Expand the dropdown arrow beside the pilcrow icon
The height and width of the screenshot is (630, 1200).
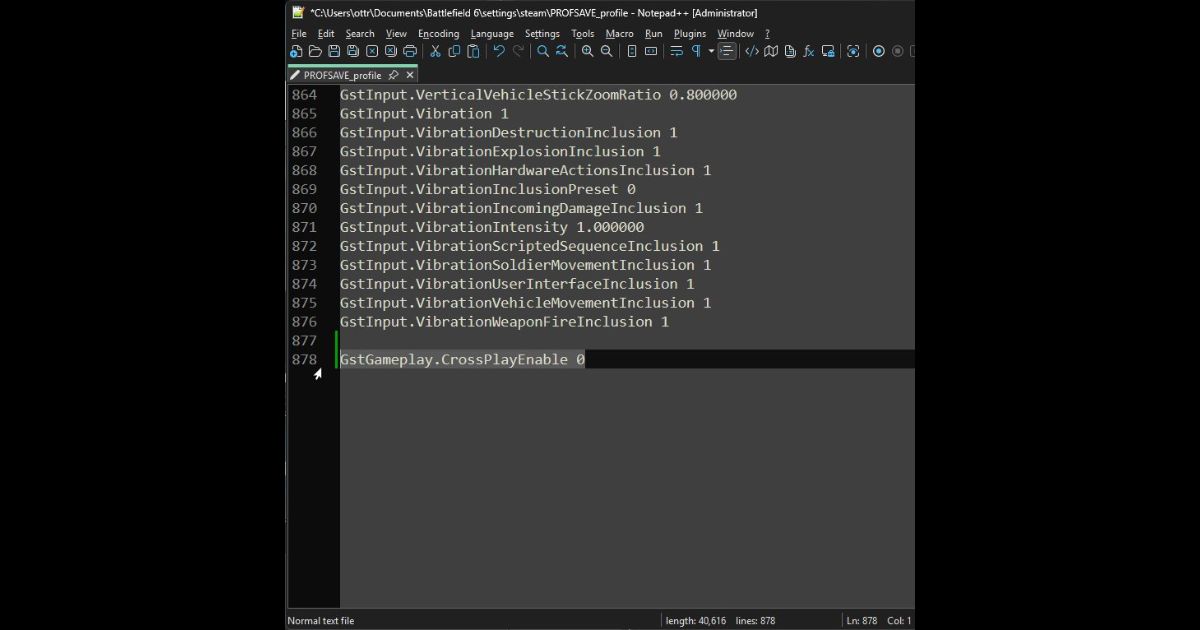point(711,51)
